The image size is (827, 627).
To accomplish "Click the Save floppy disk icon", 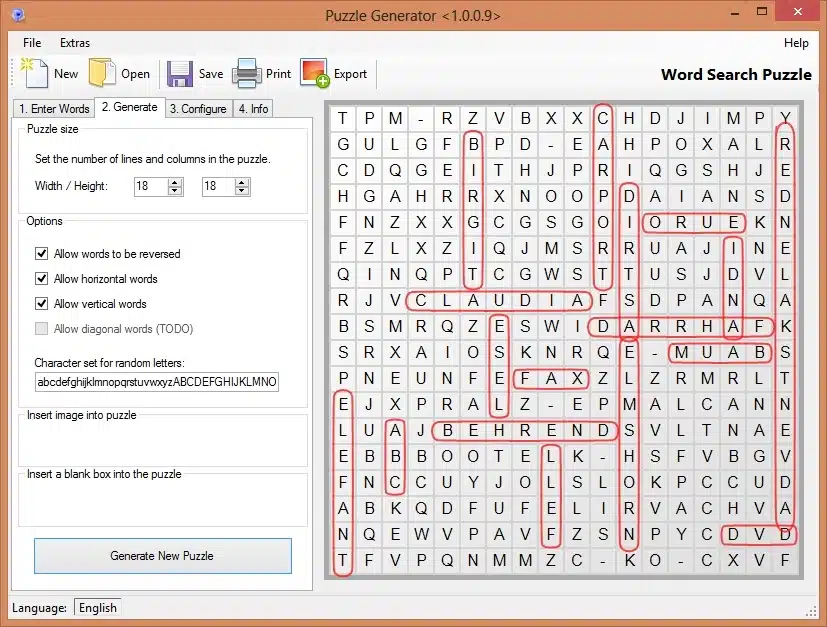I will pyautogui.click(x=180, y=73).
